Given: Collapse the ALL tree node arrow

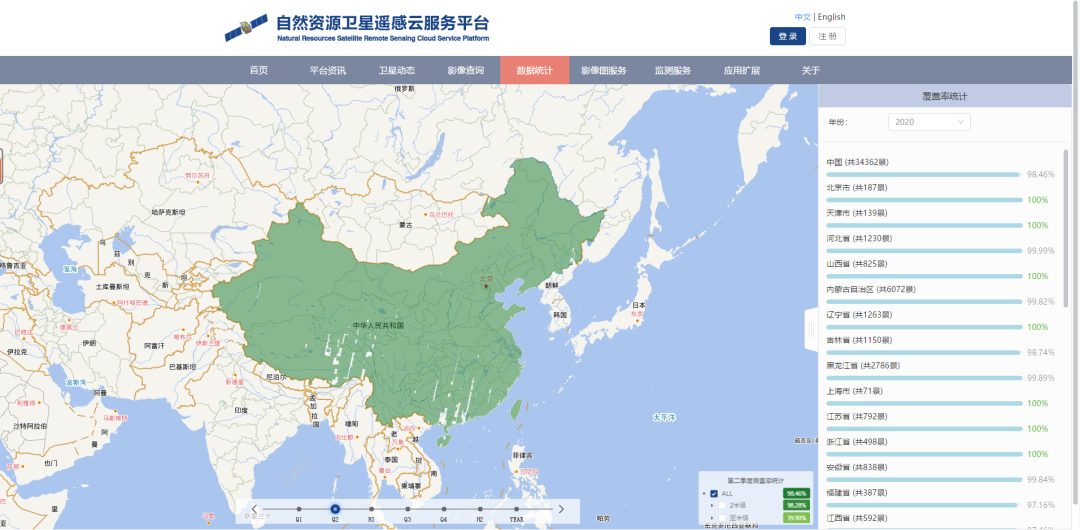Looking at the screenshot, I should pos(704,493).
